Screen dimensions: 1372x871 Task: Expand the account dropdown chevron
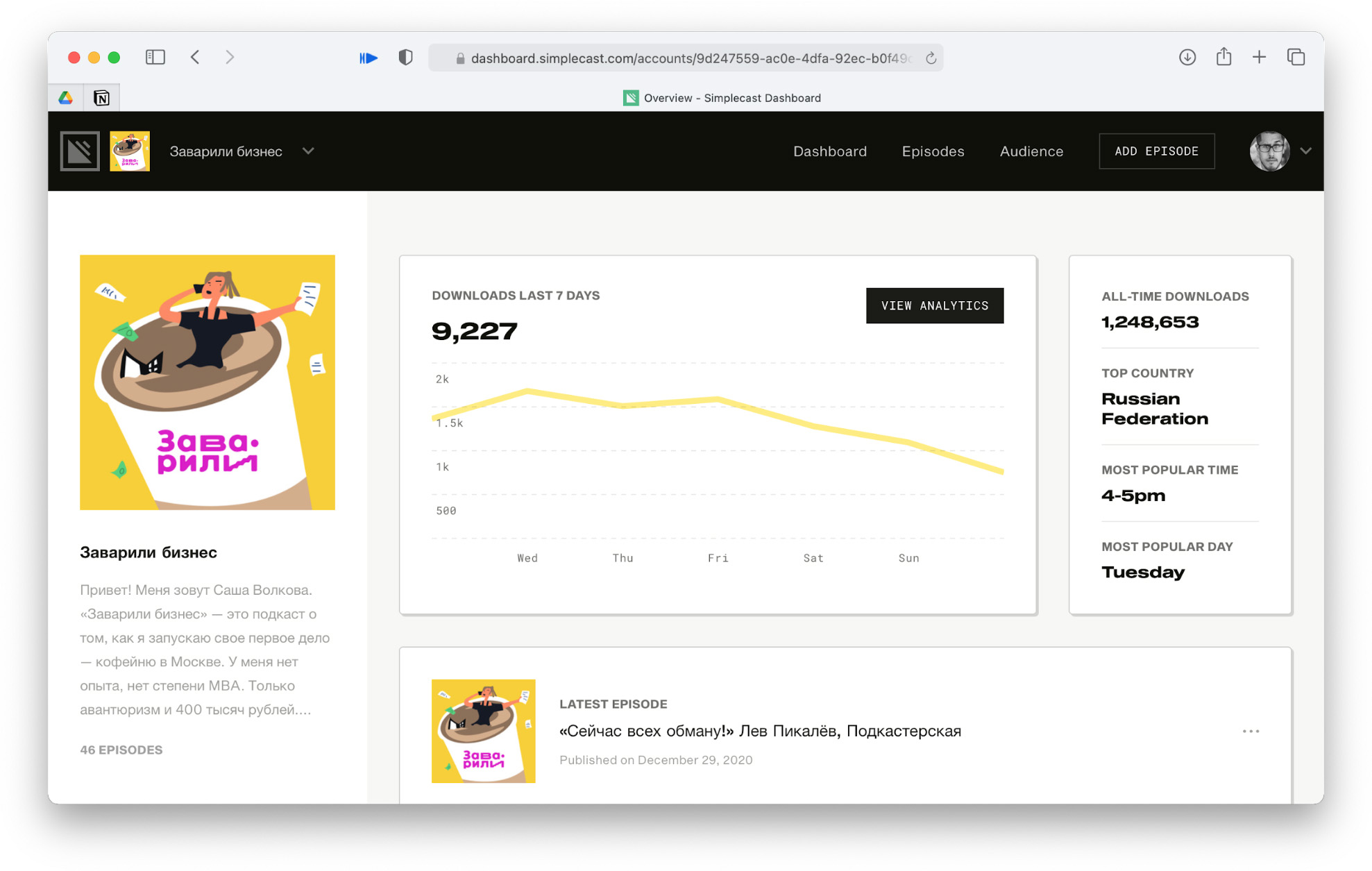click(1305, 151)
